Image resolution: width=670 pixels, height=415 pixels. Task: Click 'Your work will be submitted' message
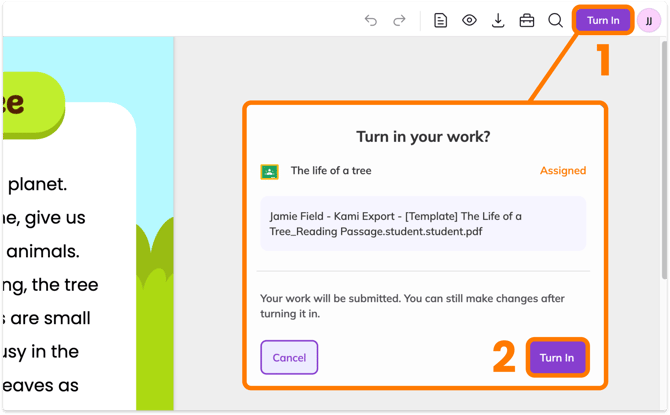tap(412, 306)
